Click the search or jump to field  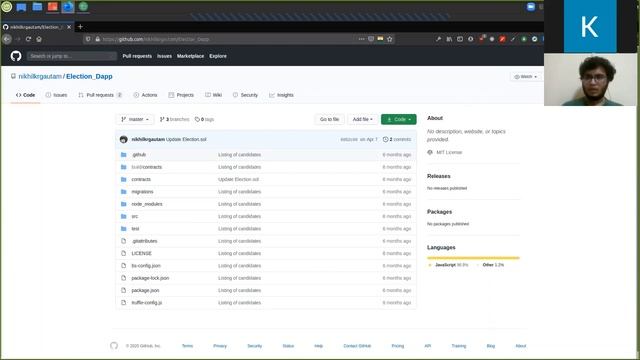pyautogui.click(x=71, y=56)
